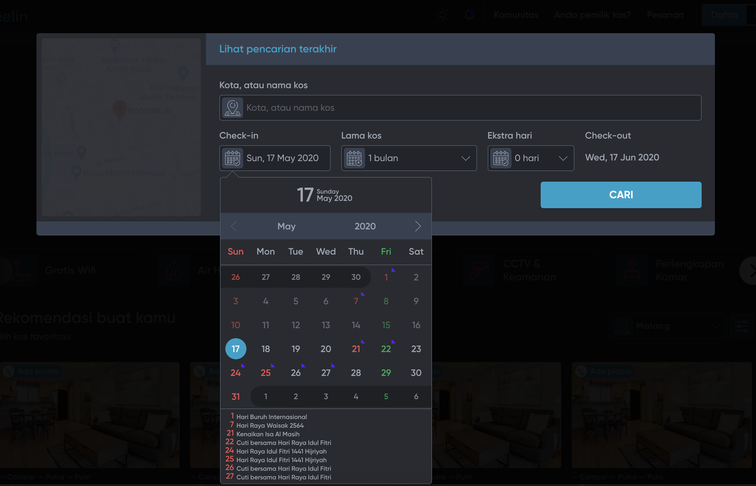This screenshot has height=486, width=756.
Task: Click the location pin icon in search field
Action: [x=232, y=108]
